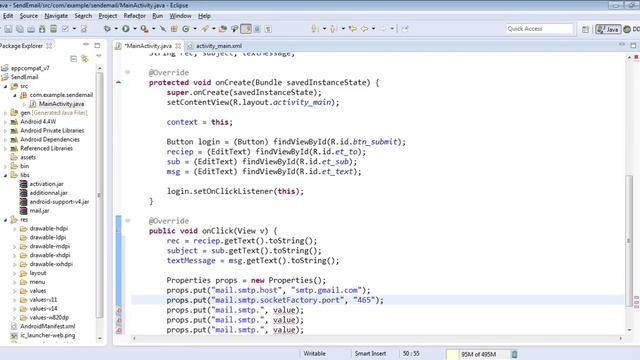Open New Java Class dropdown arrow

(x=195, y=29)
